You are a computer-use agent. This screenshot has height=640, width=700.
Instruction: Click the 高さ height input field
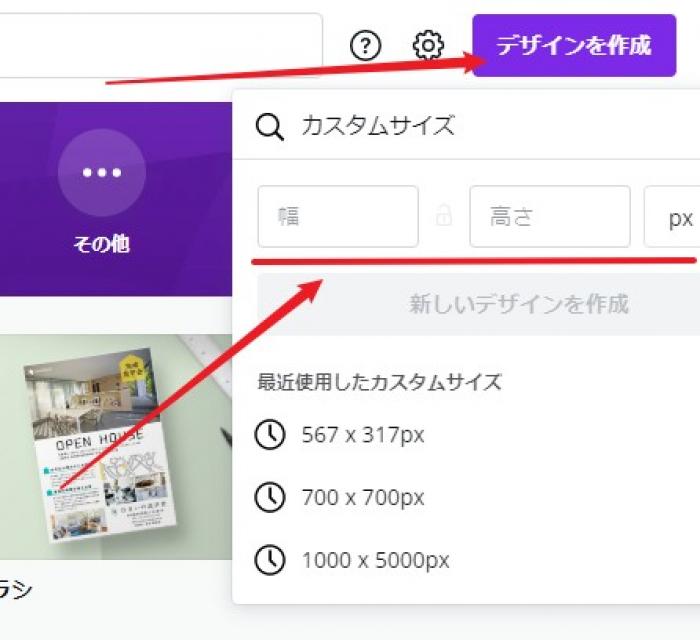pos(550,216)
